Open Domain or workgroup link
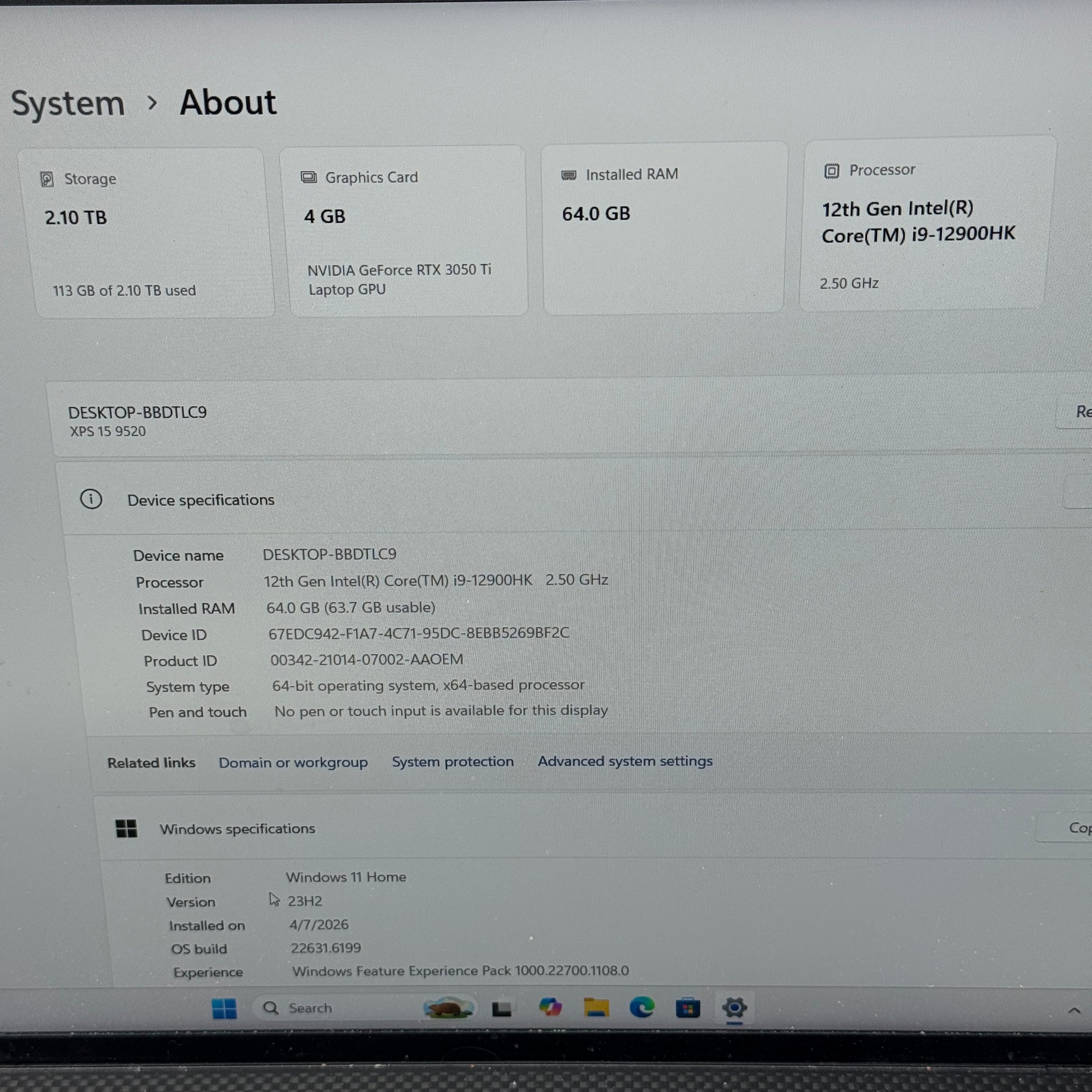 293,763
